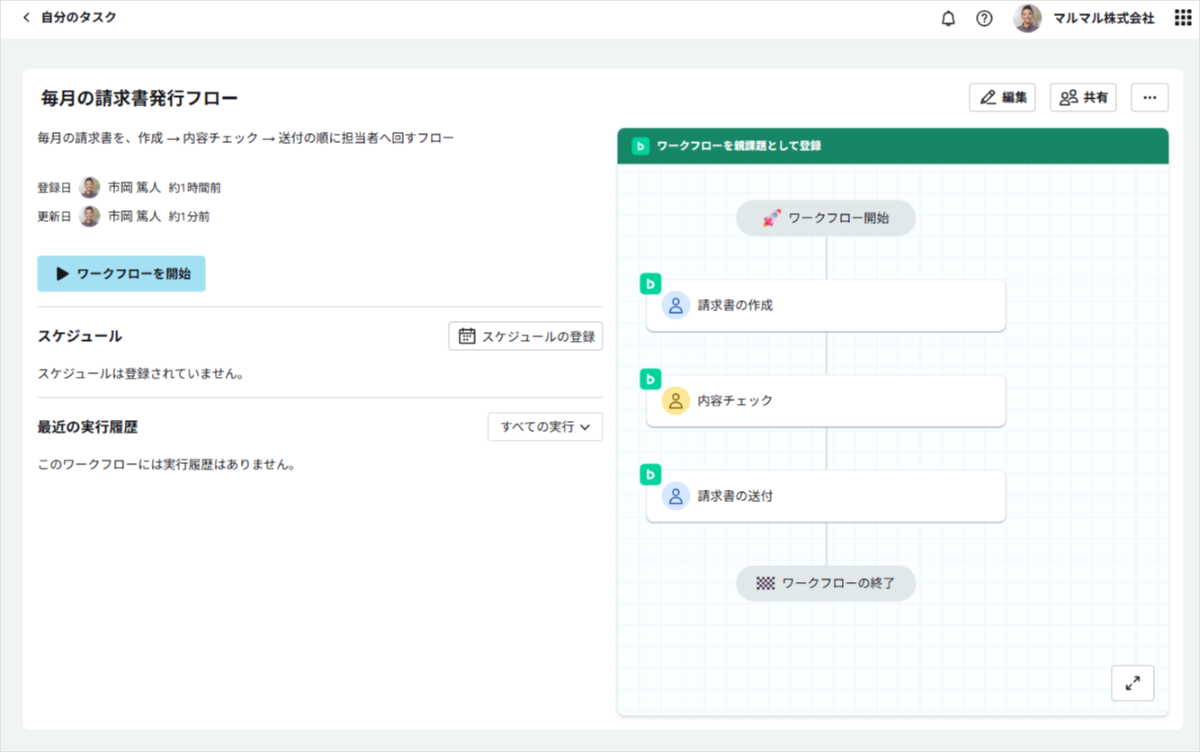The height and width of the screenshot is (753, 1200).
Task: Click ワークフローを開始 button
Action: [121, 273]
